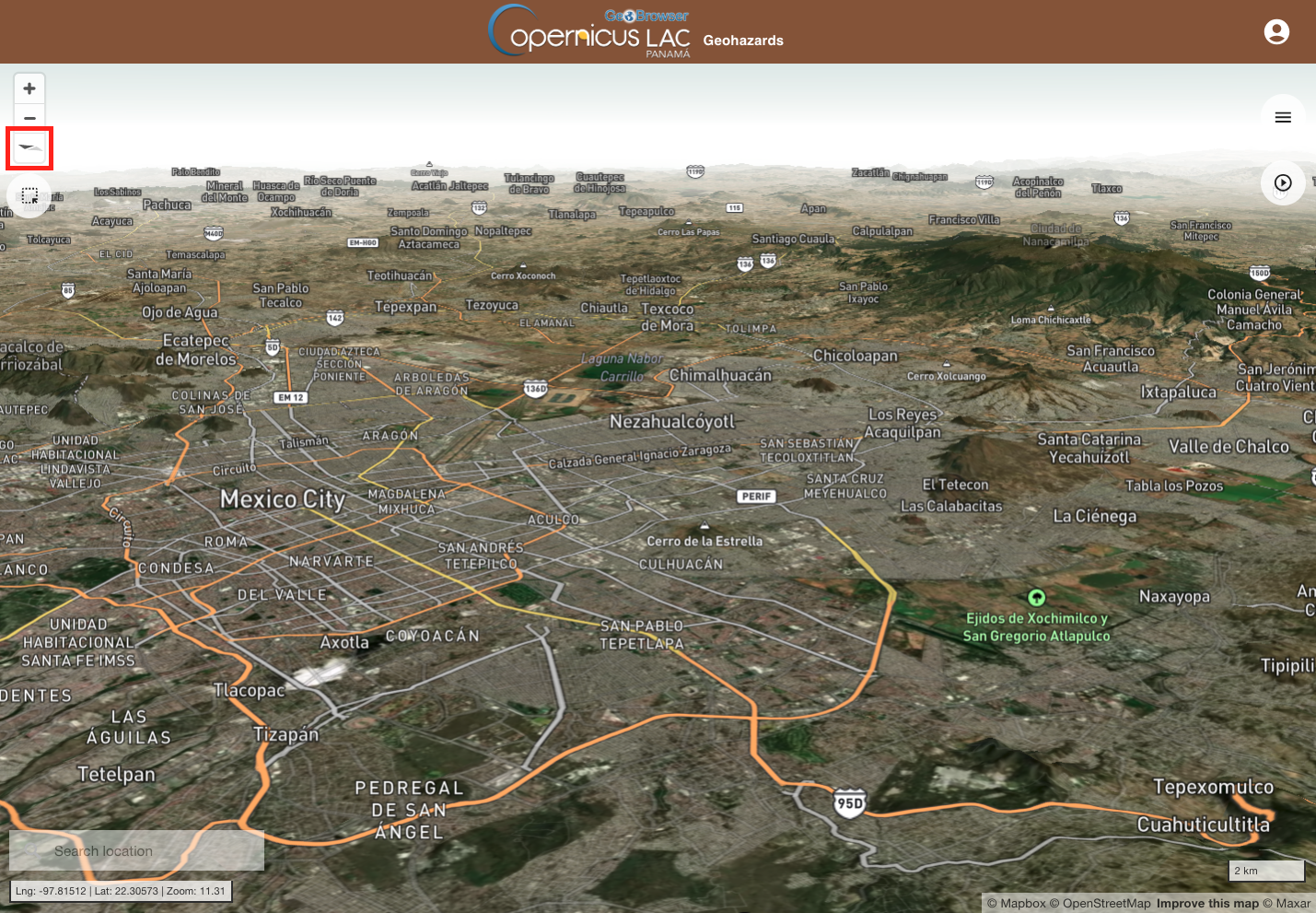This screenshot has height=913, width=1316.
Task: Open the hamburger menu
Action: [1283, 117]
